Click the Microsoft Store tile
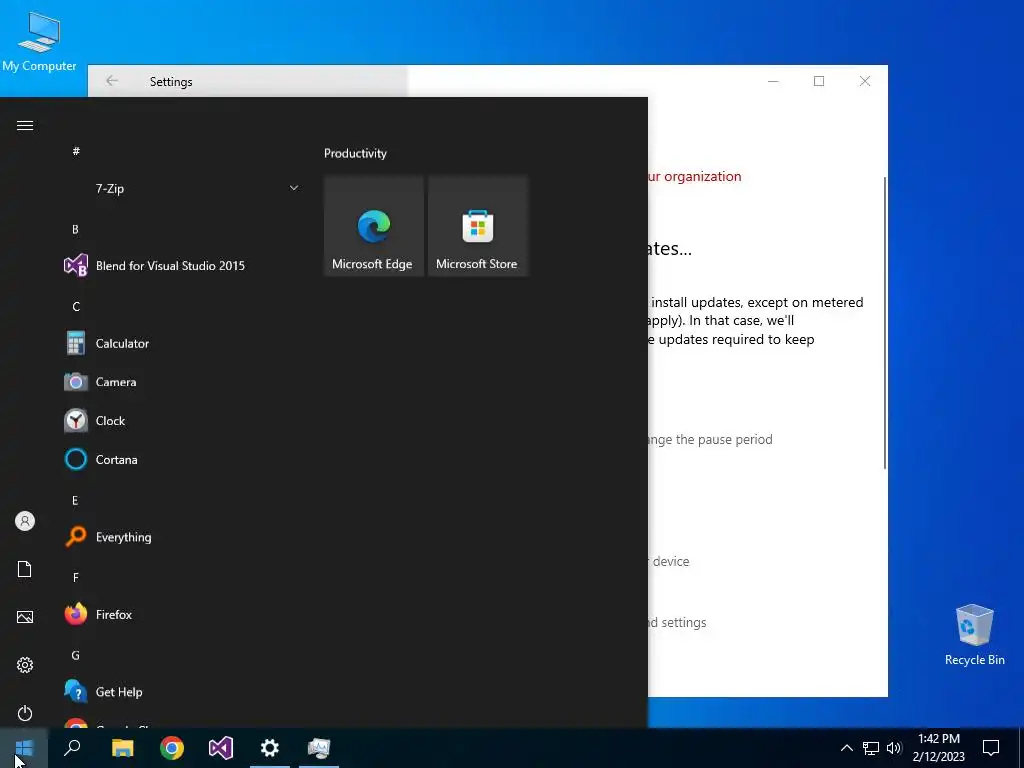Screen dimensions: 1024x768 pos(477,226)
